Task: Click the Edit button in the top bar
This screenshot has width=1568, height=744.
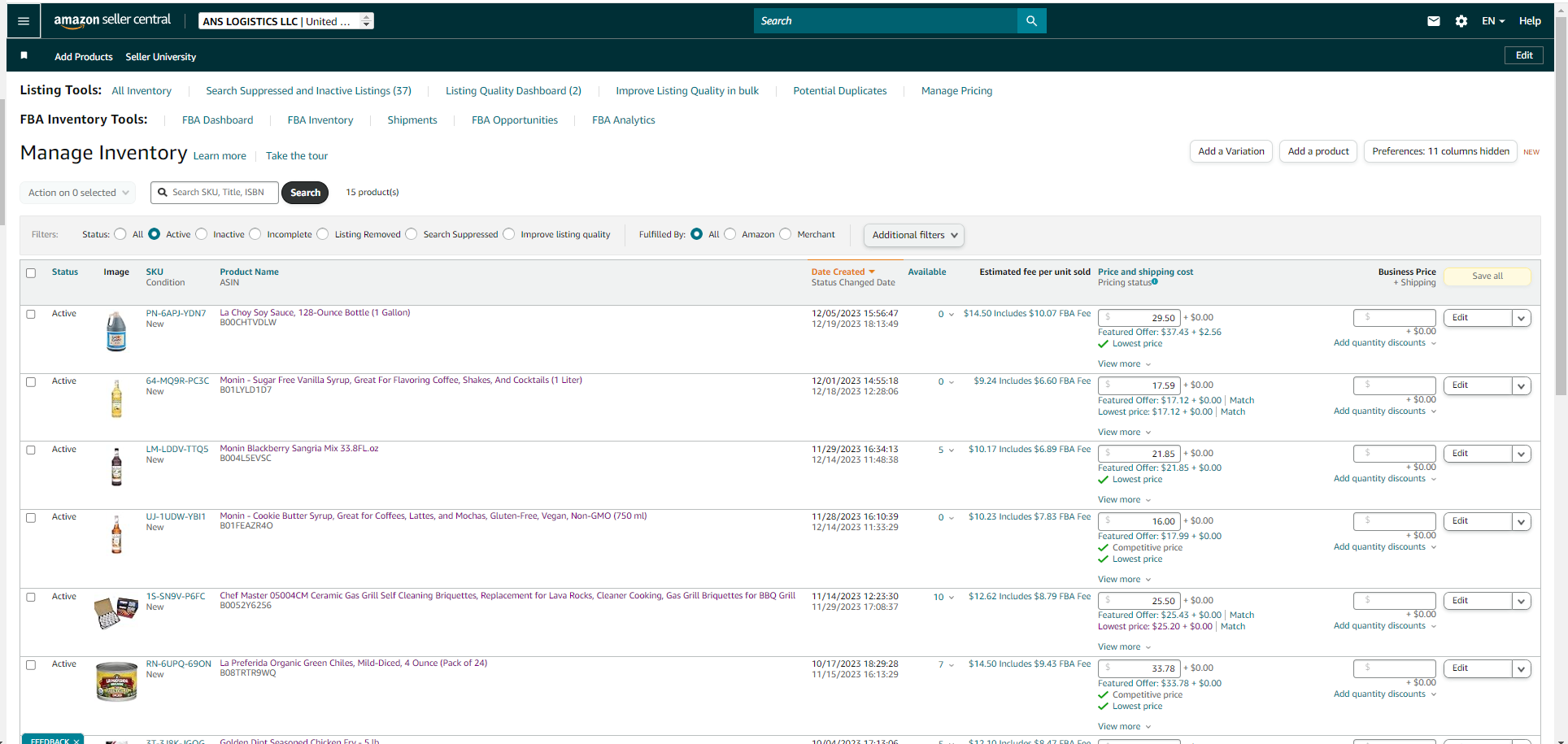Action: (x=1524, y=55)
